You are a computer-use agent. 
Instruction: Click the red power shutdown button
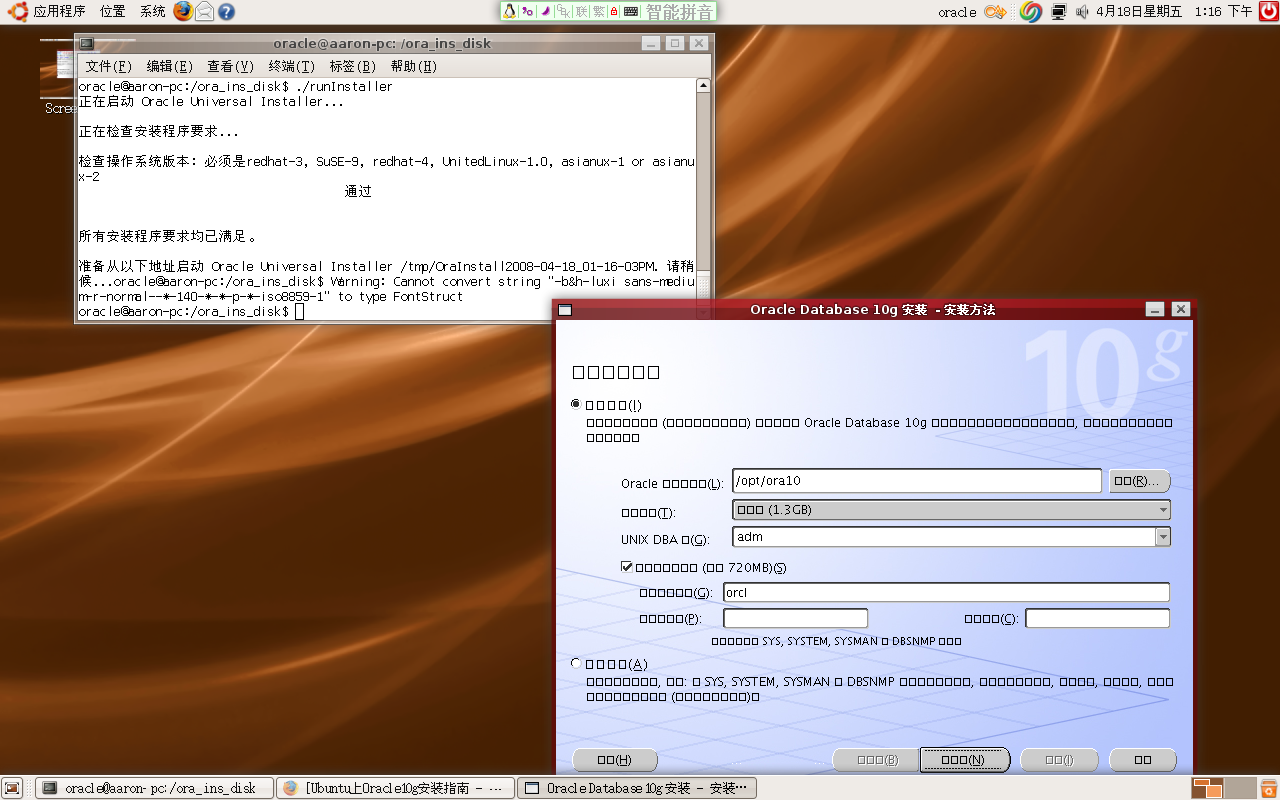pos(1267,12)
